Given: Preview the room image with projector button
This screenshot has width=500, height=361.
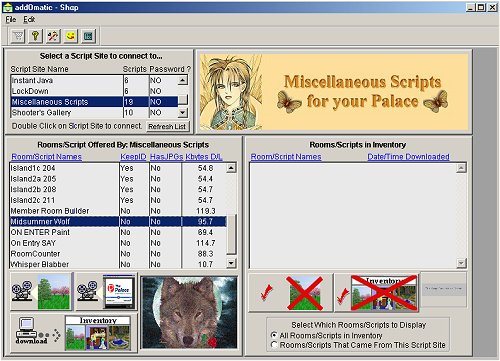Looking at the screenshot, I should point(41,291).
